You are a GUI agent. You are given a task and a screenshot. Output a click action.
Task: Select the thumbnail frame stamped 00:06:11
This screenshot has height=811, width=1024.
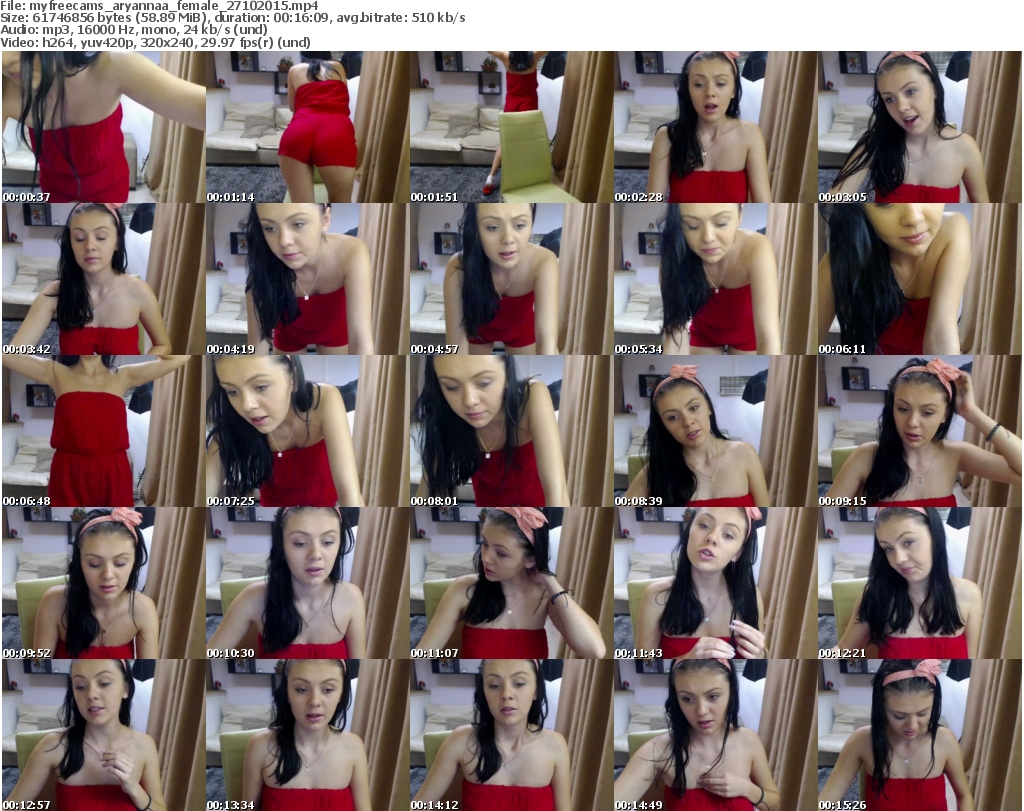[x=920, y=279]
